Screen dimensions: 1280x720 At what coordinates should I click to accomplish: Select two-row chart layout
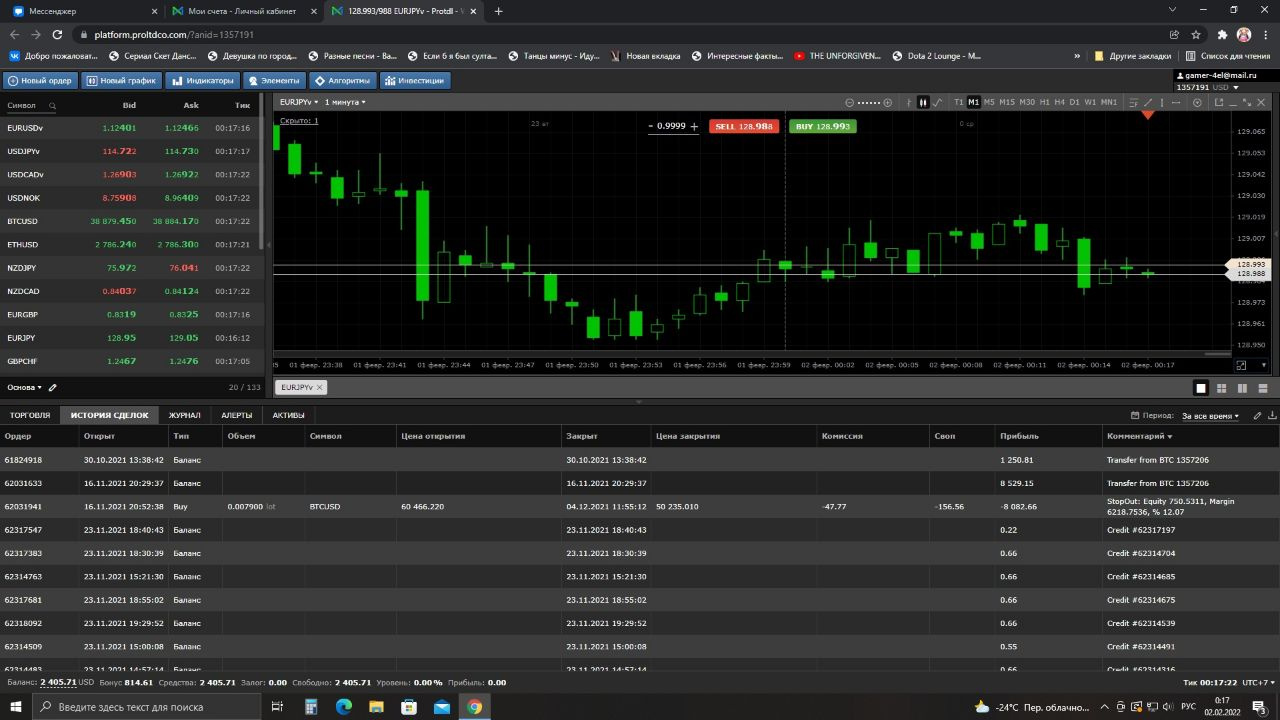pos(1263,388)
